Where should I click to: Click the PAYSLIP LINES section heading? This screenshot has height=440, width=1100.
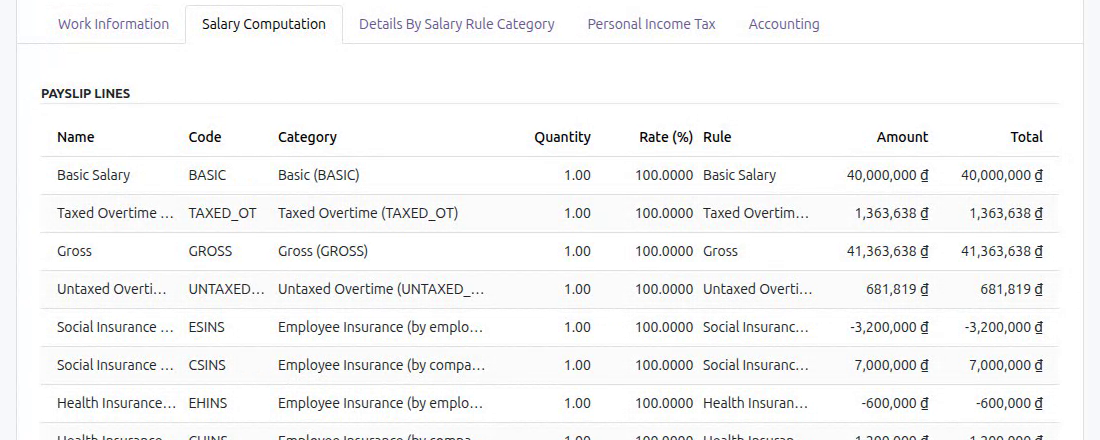(x=86, y=93)
